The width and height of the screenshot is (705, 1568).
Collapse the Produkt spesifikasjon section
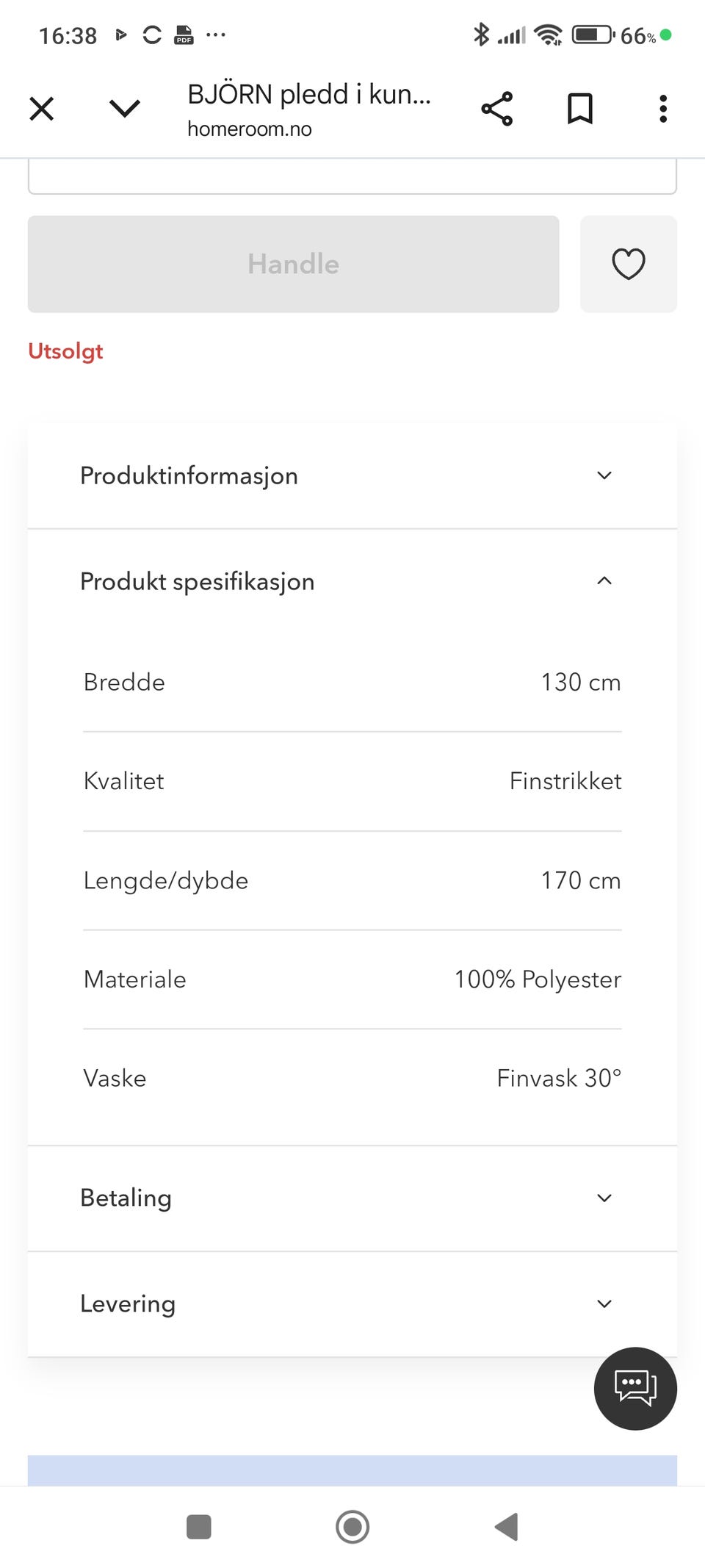(352, 581)
